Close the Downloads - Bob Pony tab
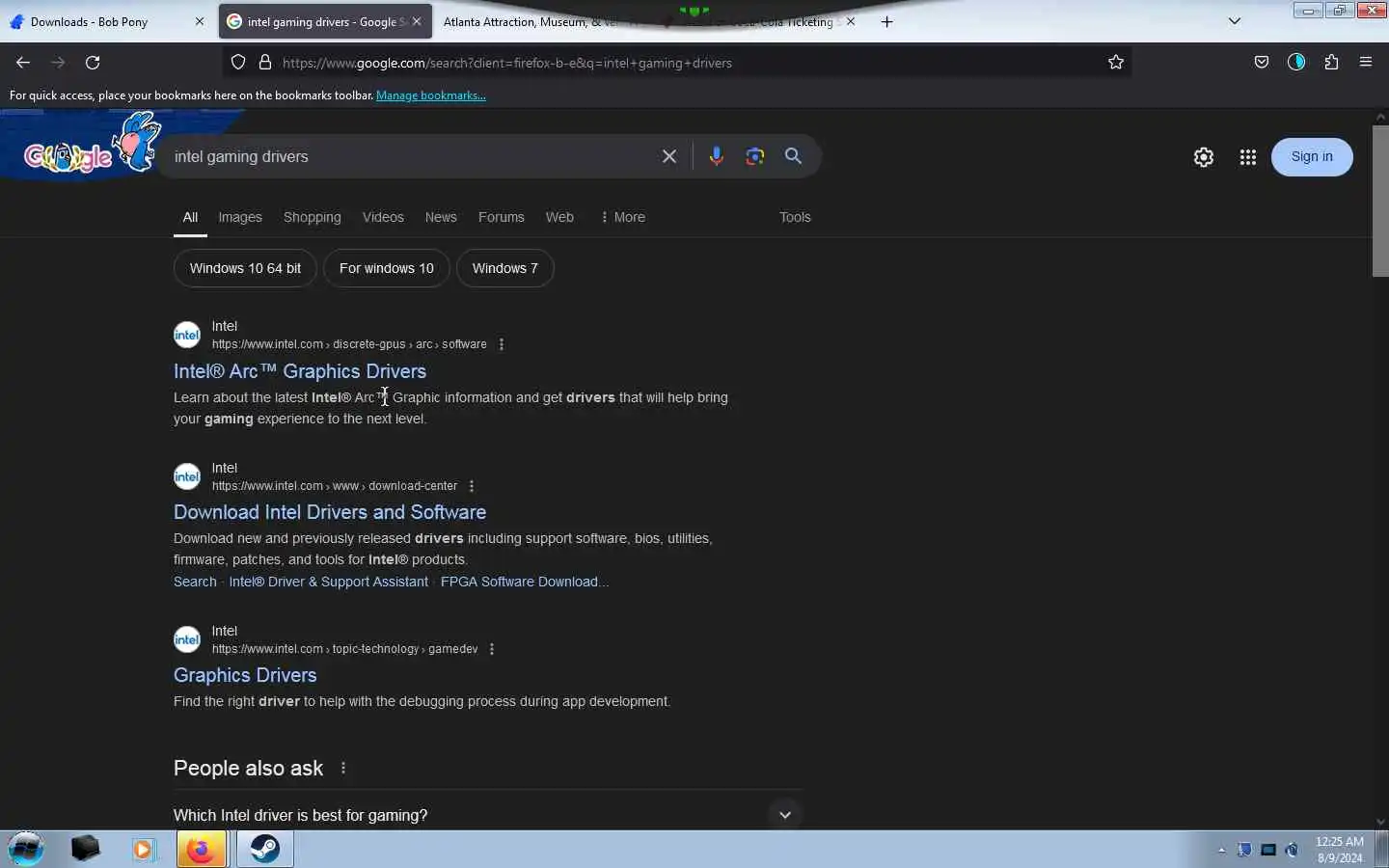The height and width of the screenshot is (868, 1389). click(x=200, y=21)
